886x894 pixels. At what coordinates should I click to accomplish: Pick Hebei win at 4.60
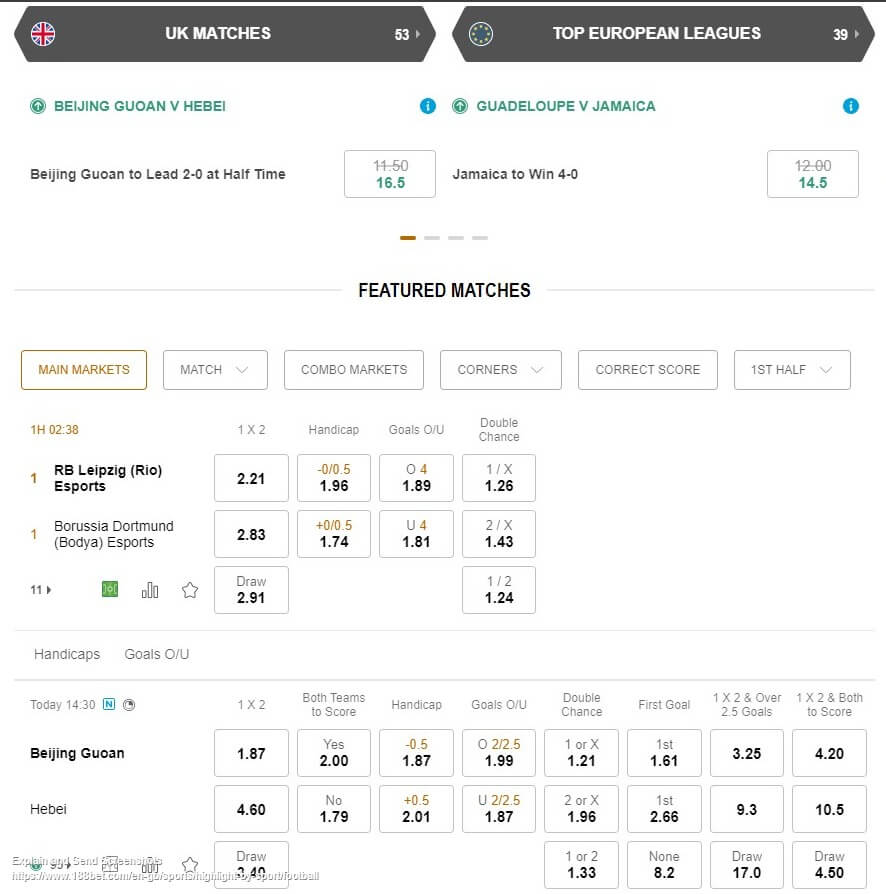tap(251, 809)
